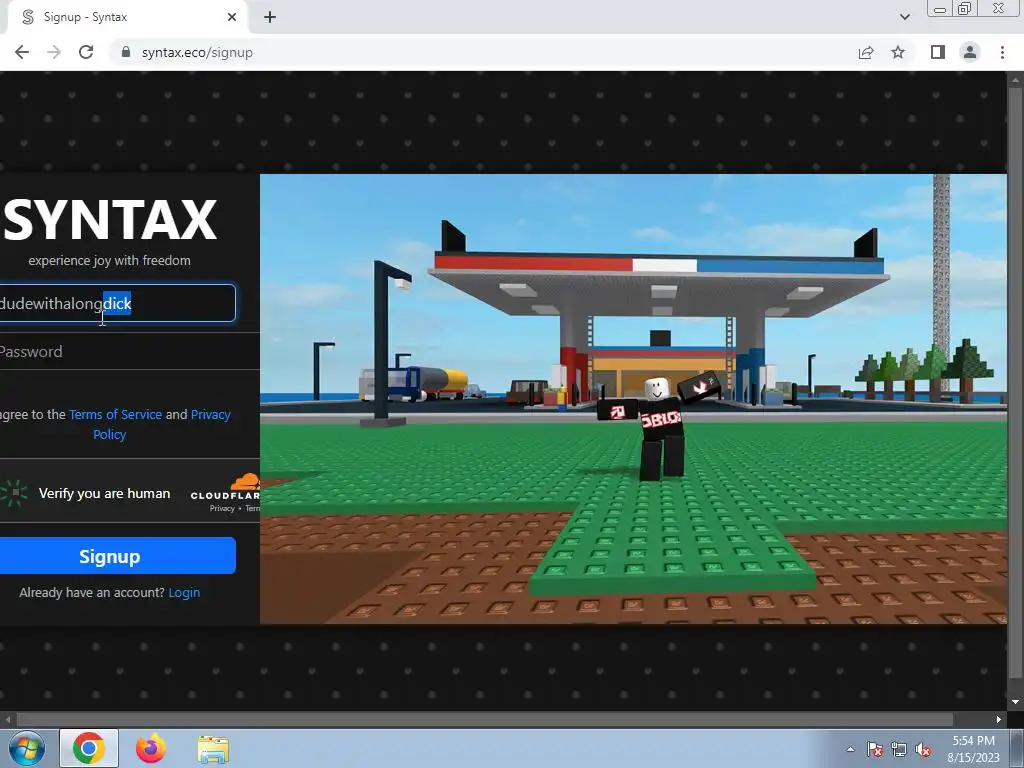The image size is (1024, 768).
Task: Click the browser forward arrow
Action: pos(54,52)
